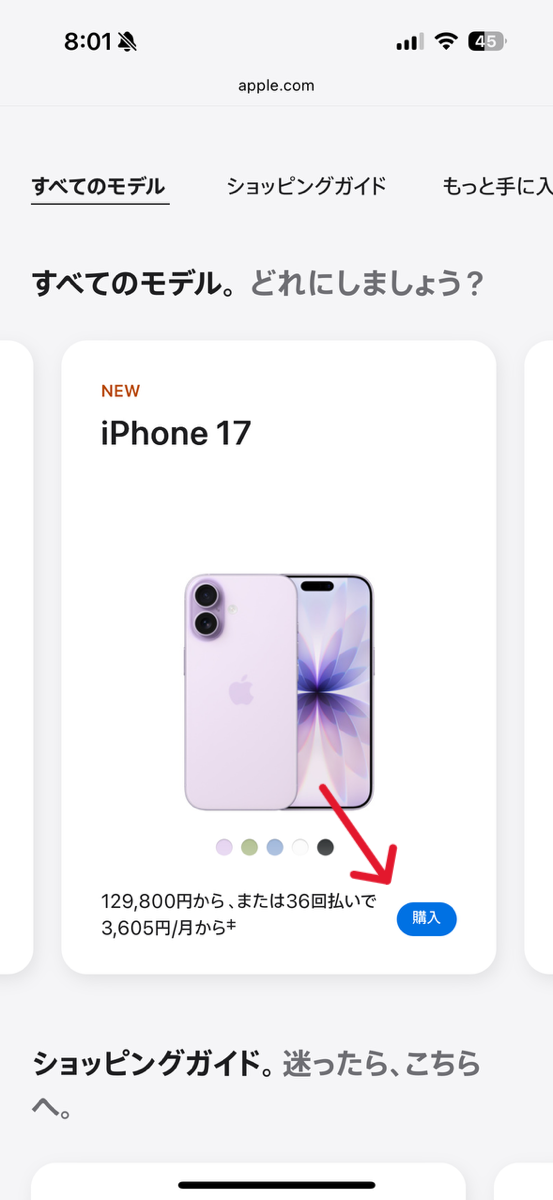Tap the next model card peeking right
Image resolution: width=553 pixels, height=1200 pixels.
[x=539, y=657]
